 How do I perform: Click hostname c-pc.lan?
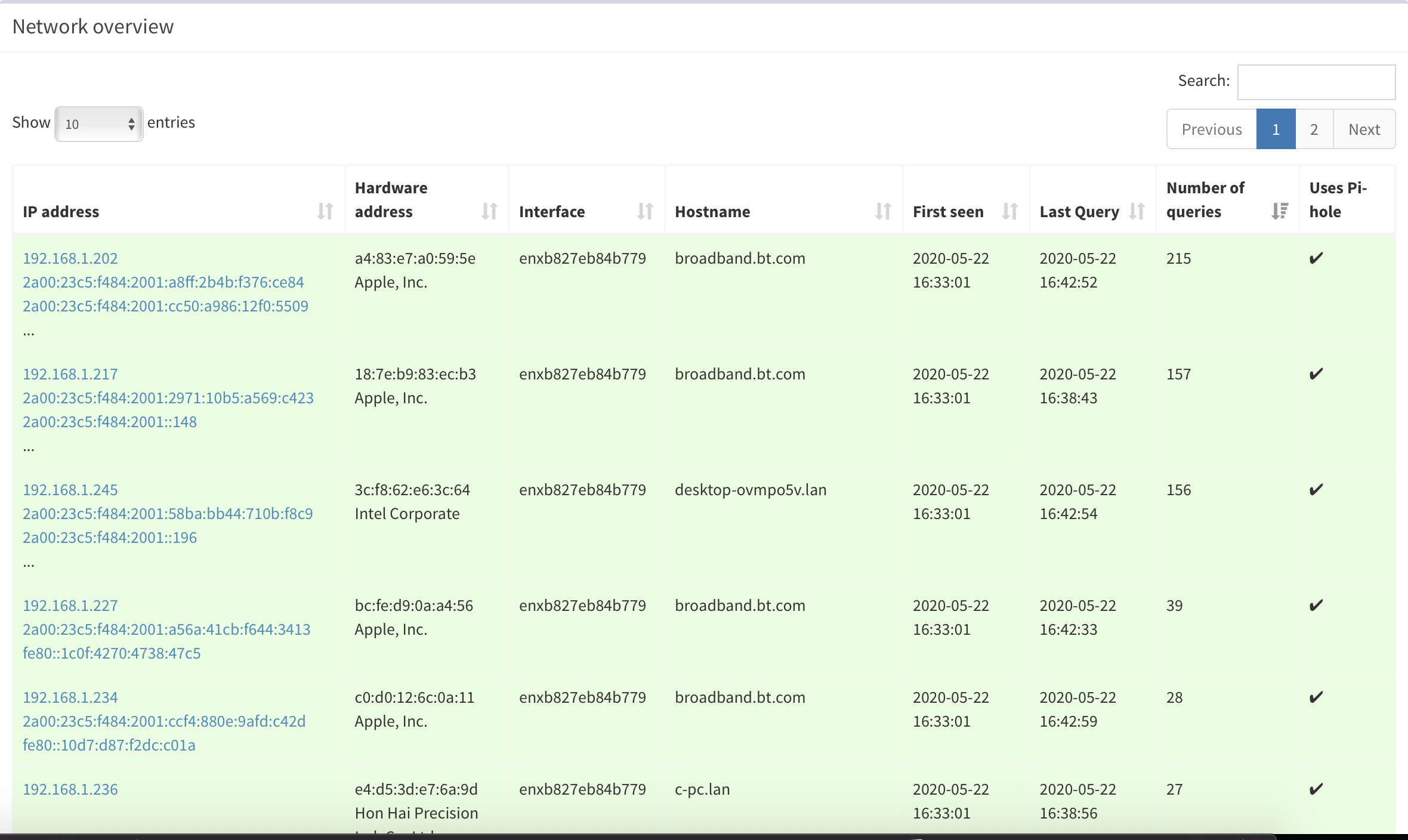click(x=702, y=789)
